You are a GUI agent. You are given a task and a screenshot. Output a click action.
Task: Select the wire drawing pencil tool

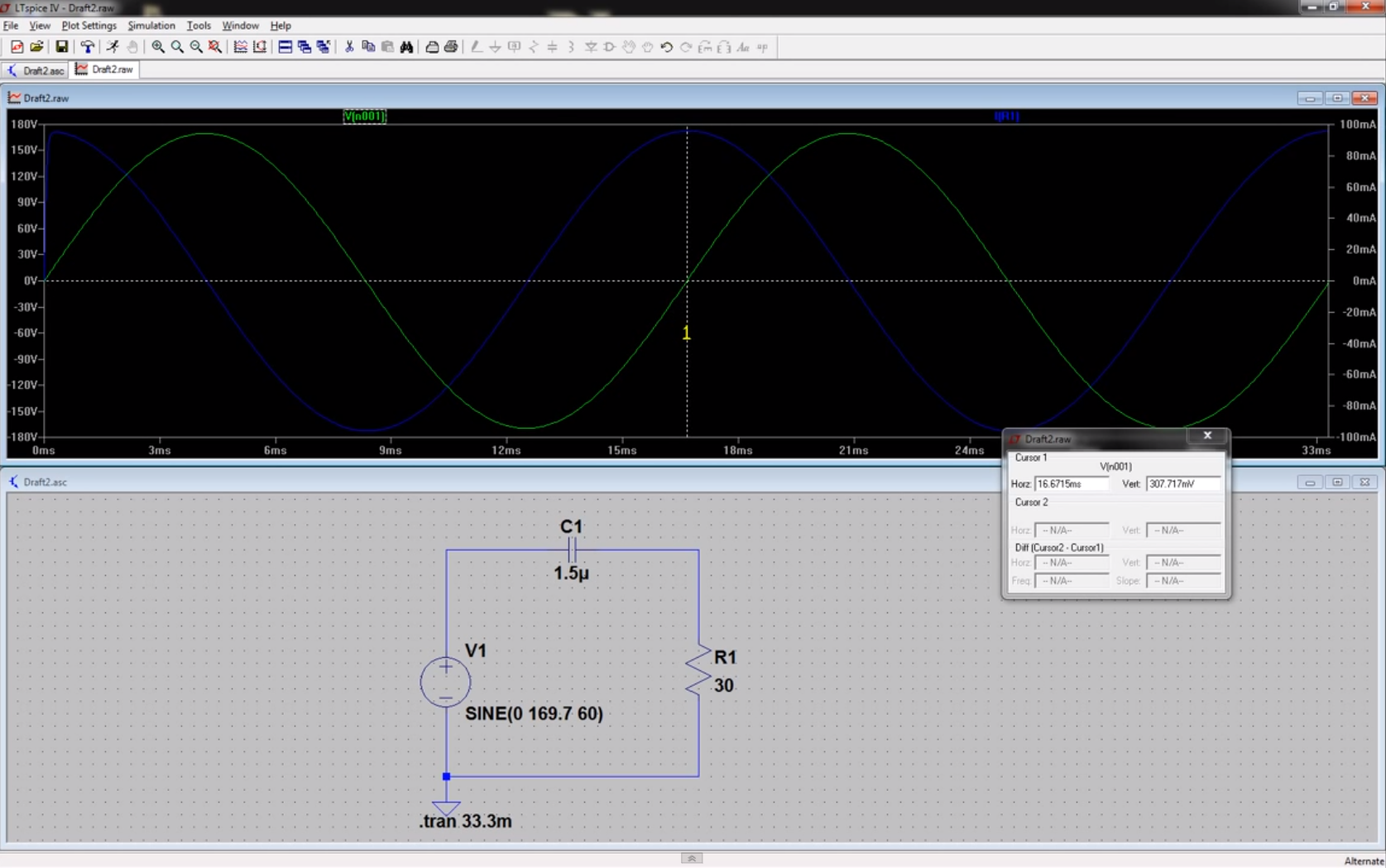click(477, 47)
